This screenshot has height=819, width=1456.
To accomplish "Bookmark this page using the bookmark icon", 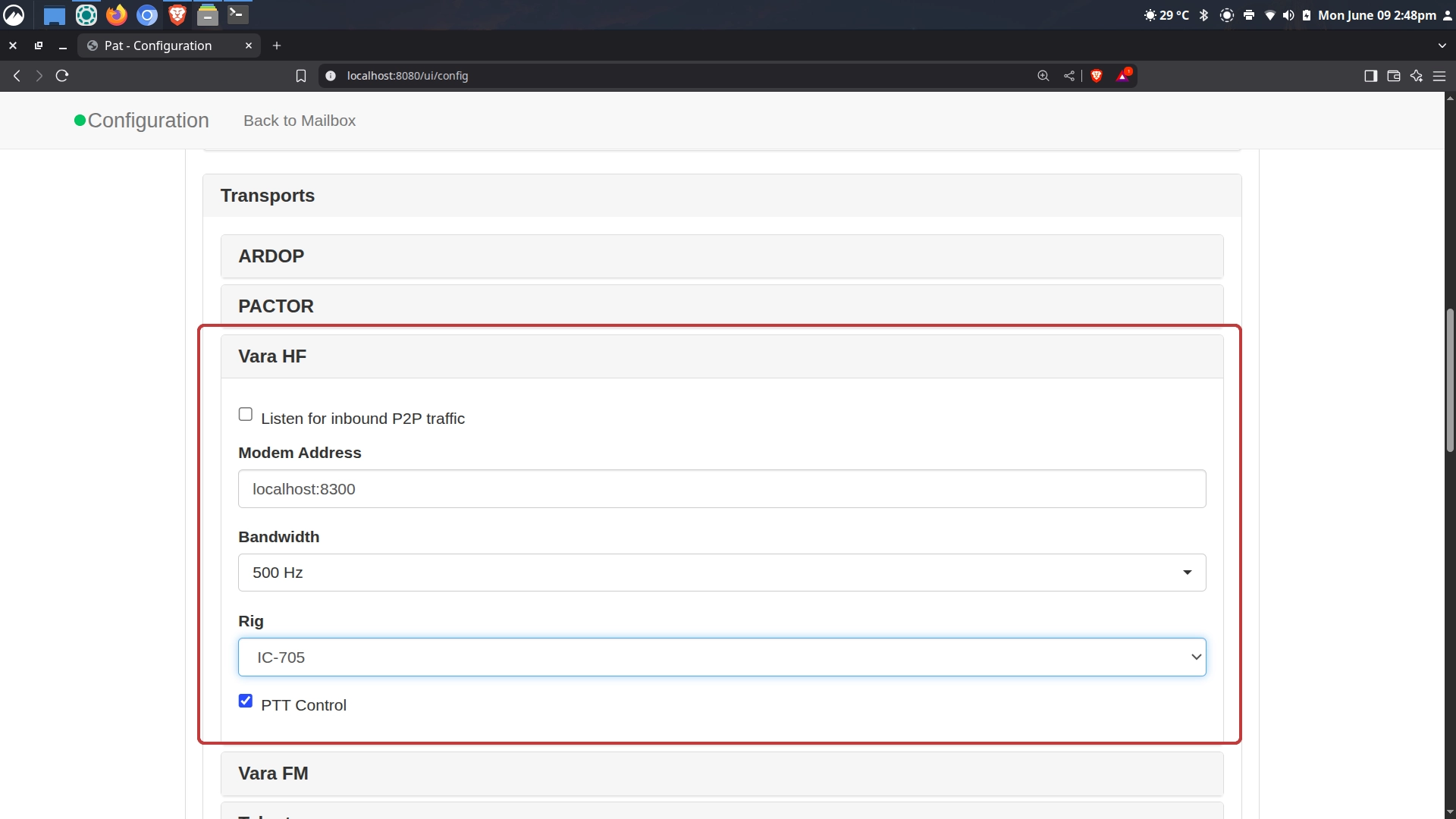I will (x=301, y=76).
